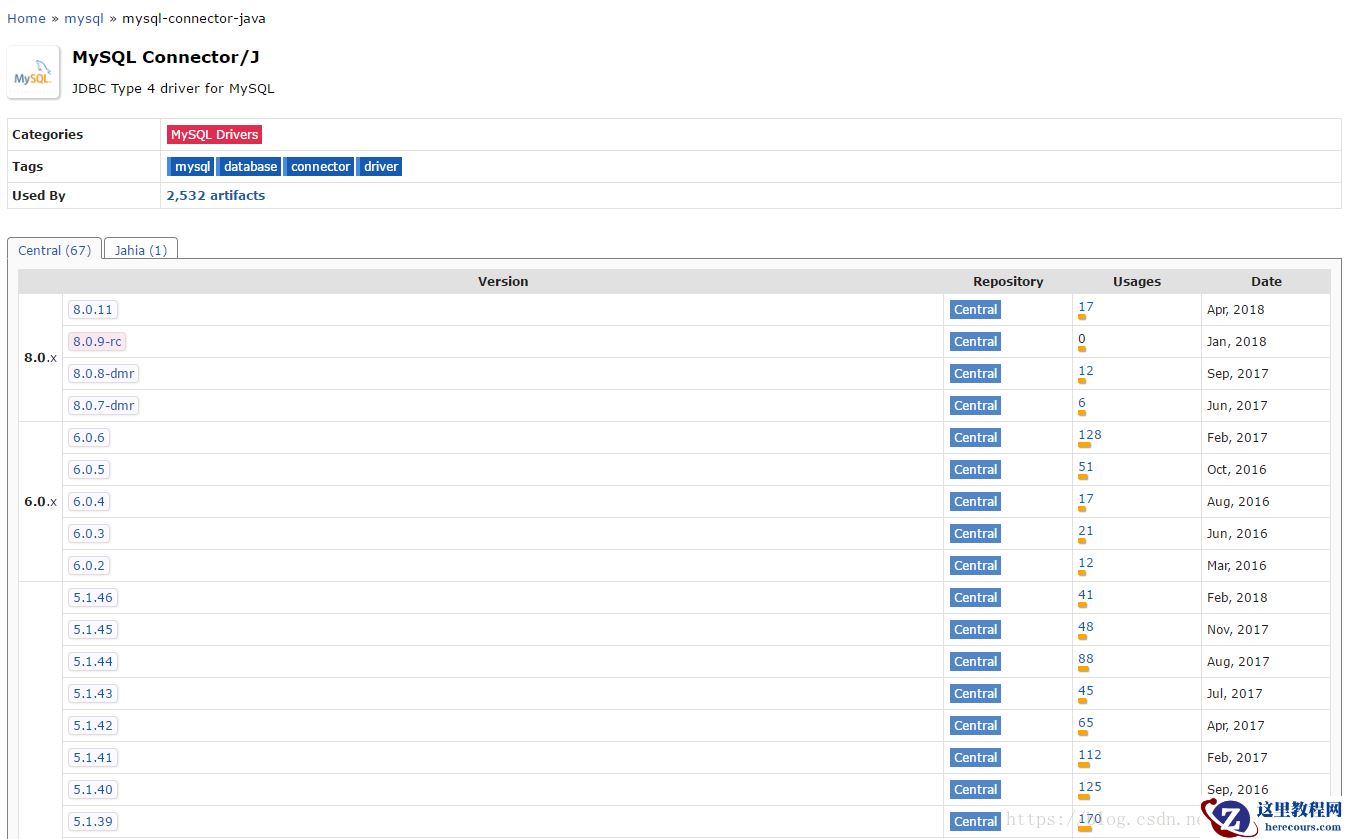Go to Home breadcrumb
Image resolution: width=1347 pixels, height=839 pixels.
(x=26, y=18)
